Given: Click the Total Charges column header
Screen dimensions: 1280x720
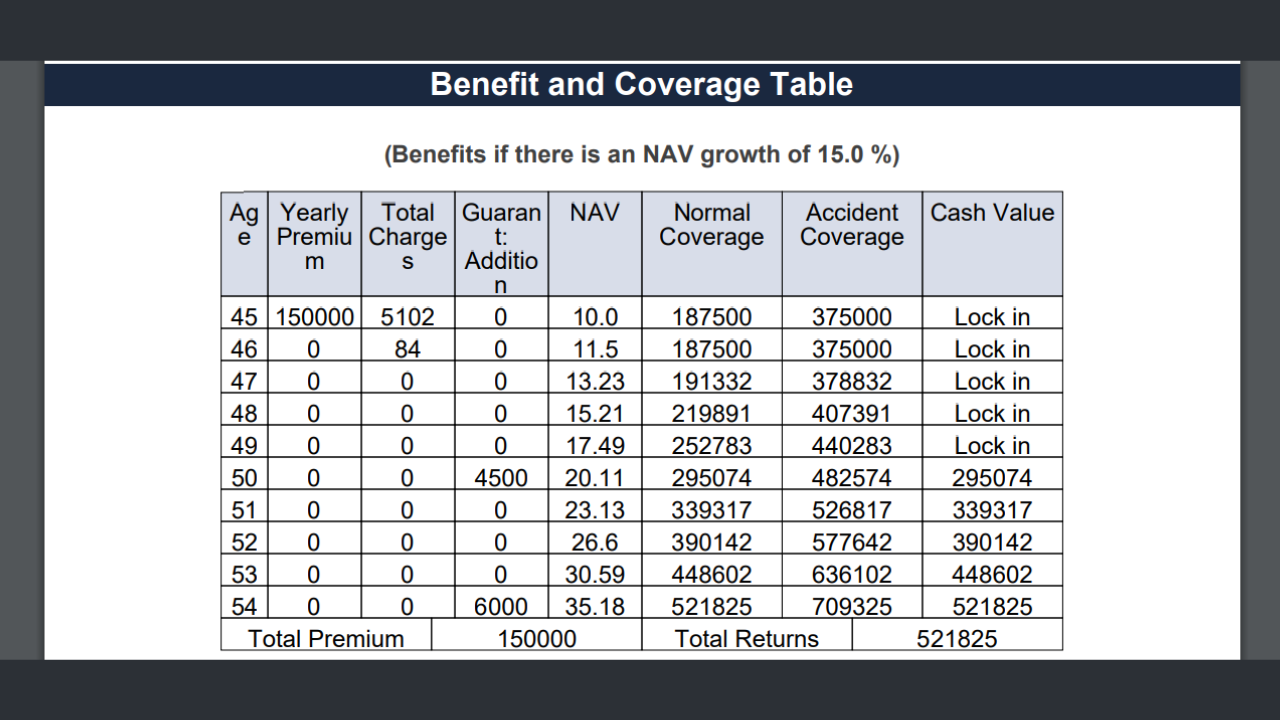Looking at the screenshot, I should coord(407,237).
